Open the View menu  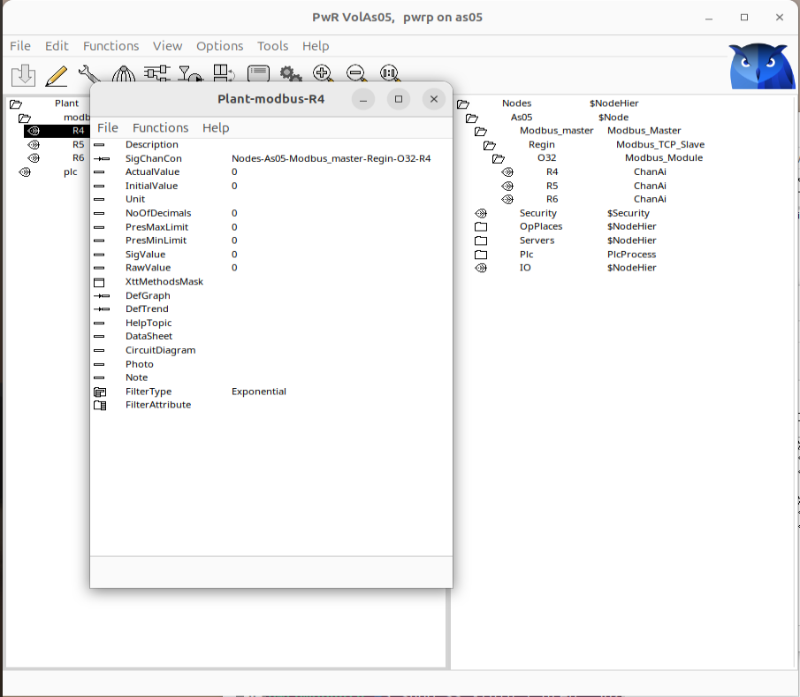coord(167,46)
